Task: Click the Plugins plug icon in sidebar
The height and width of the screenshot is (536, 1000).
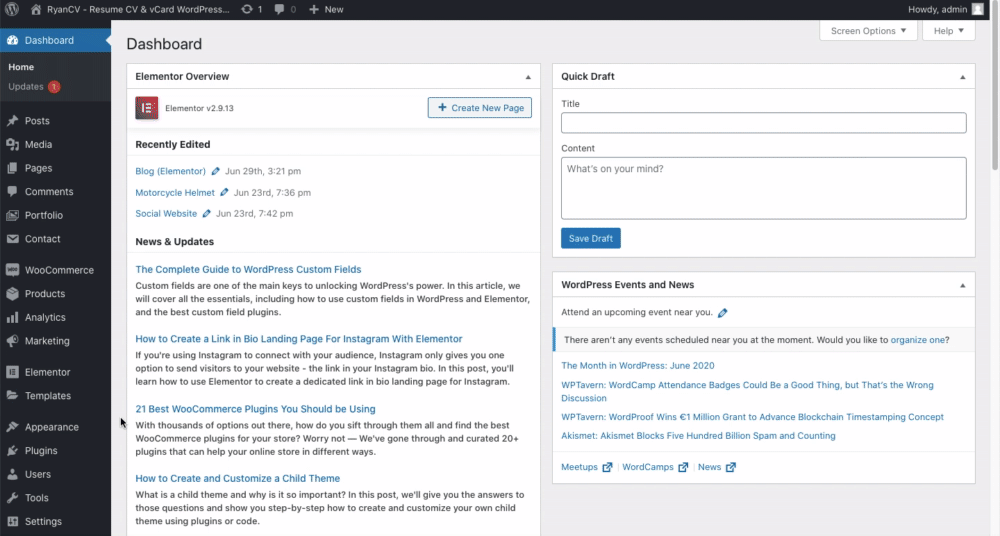Action: (12, 450)
